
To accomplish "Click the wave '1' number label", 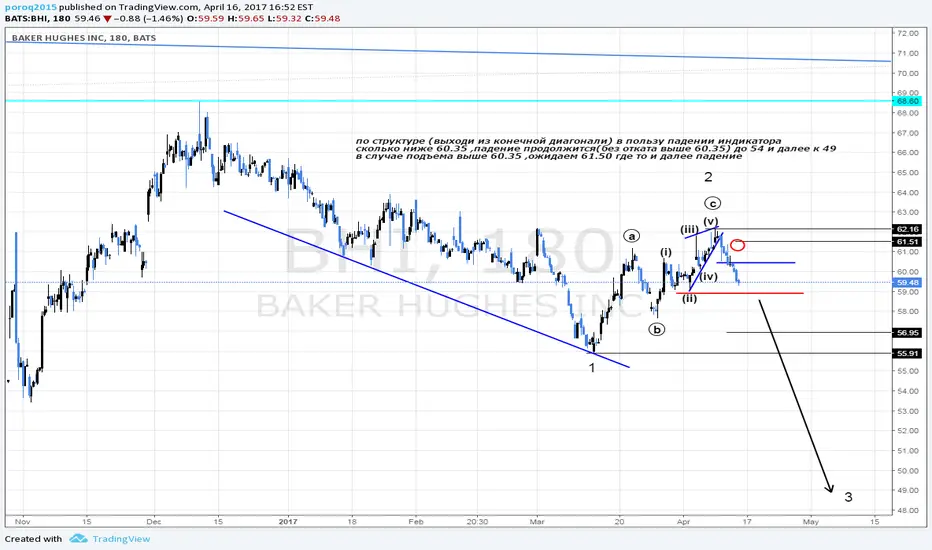I will [592, 367].
